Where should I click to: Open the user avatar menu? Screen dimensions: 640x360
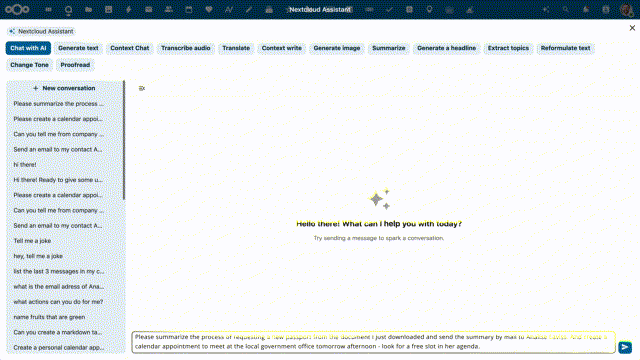pyautogui.click(x=627, y=9)
